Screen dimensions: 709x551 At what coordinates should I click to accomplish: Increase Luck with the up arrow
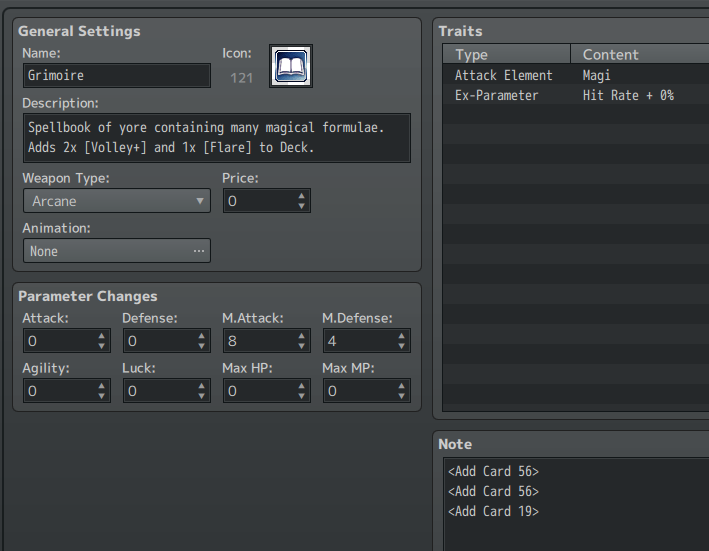click(x=202, y=386)
